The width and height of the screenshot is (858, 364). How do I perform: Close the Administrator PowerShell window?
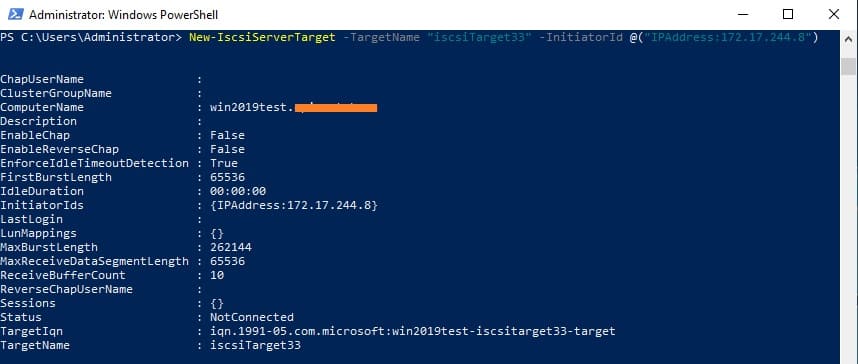coord(833,14)
